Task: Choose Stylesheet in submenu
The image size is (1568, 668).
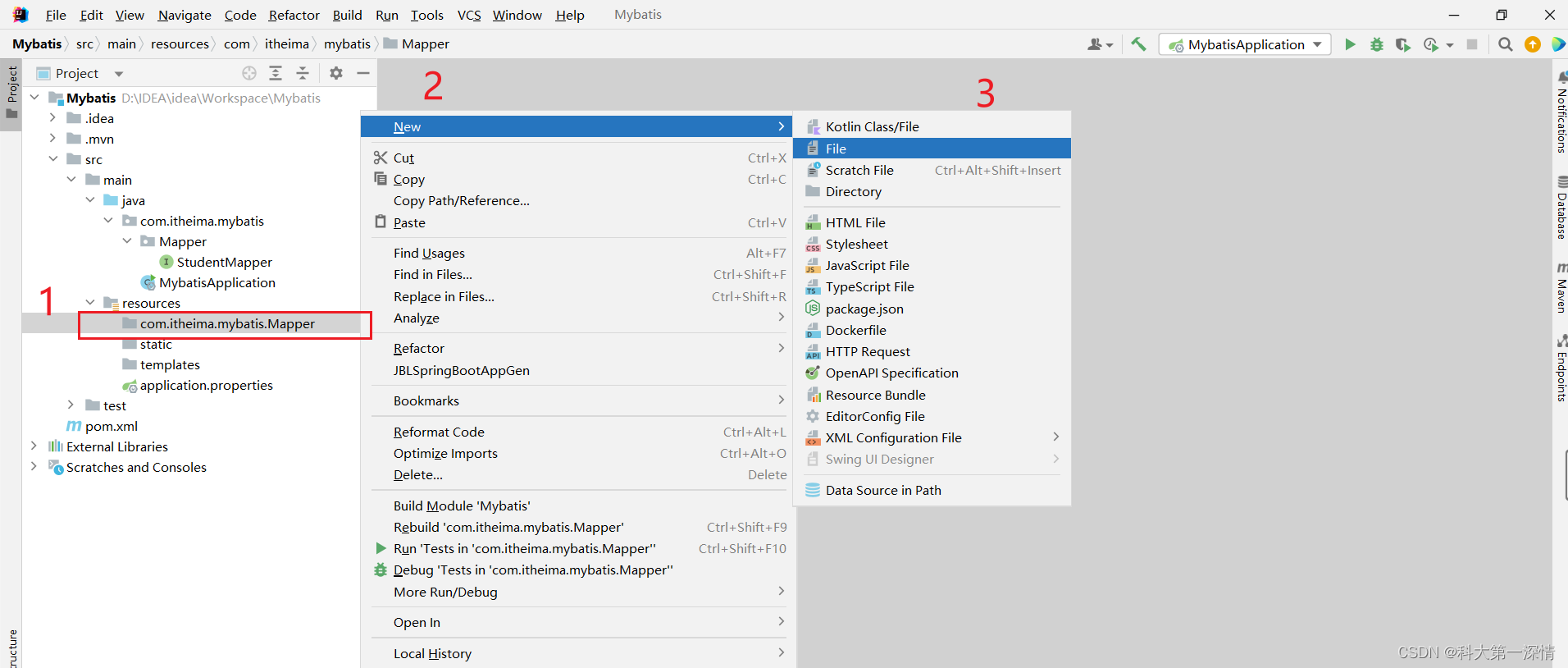Action: [932, 244]
